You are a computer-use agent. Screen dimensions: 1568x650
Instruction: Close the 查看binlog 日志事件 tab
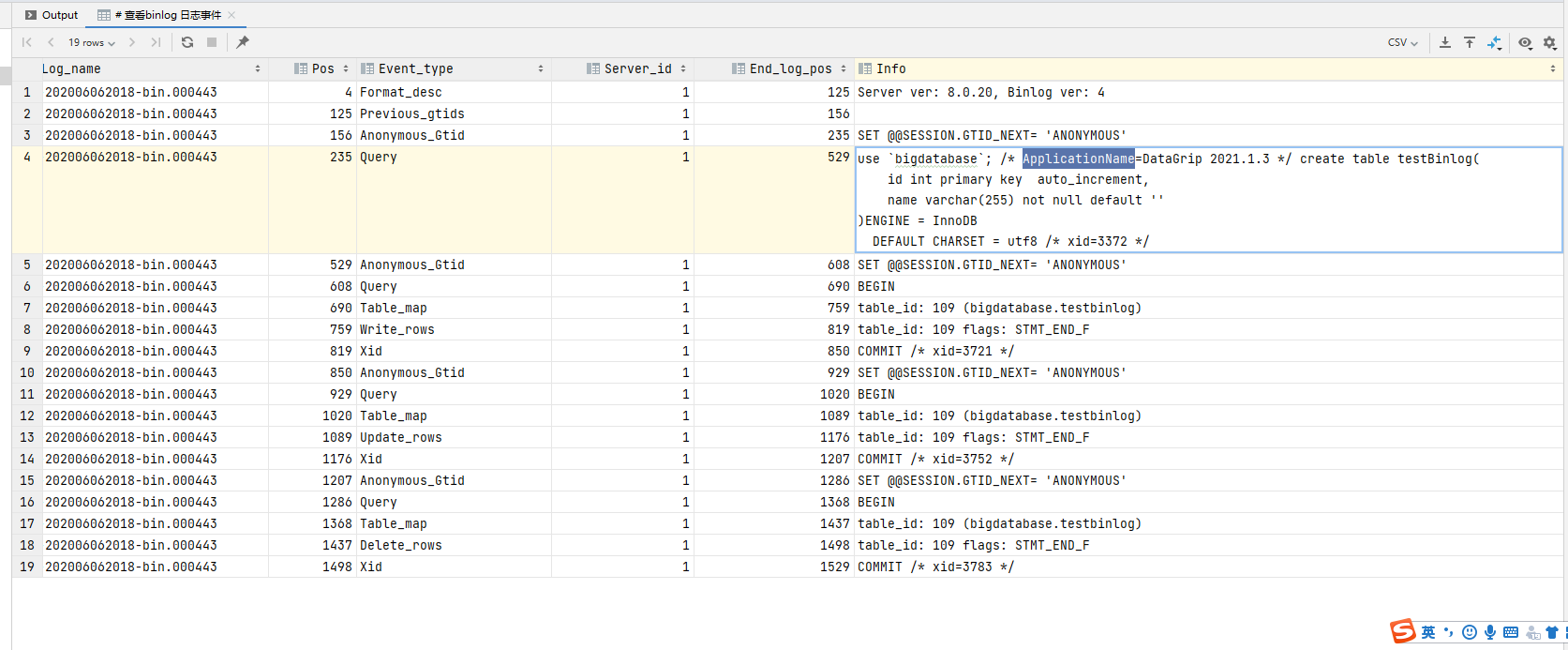click(x=231, y=15)
